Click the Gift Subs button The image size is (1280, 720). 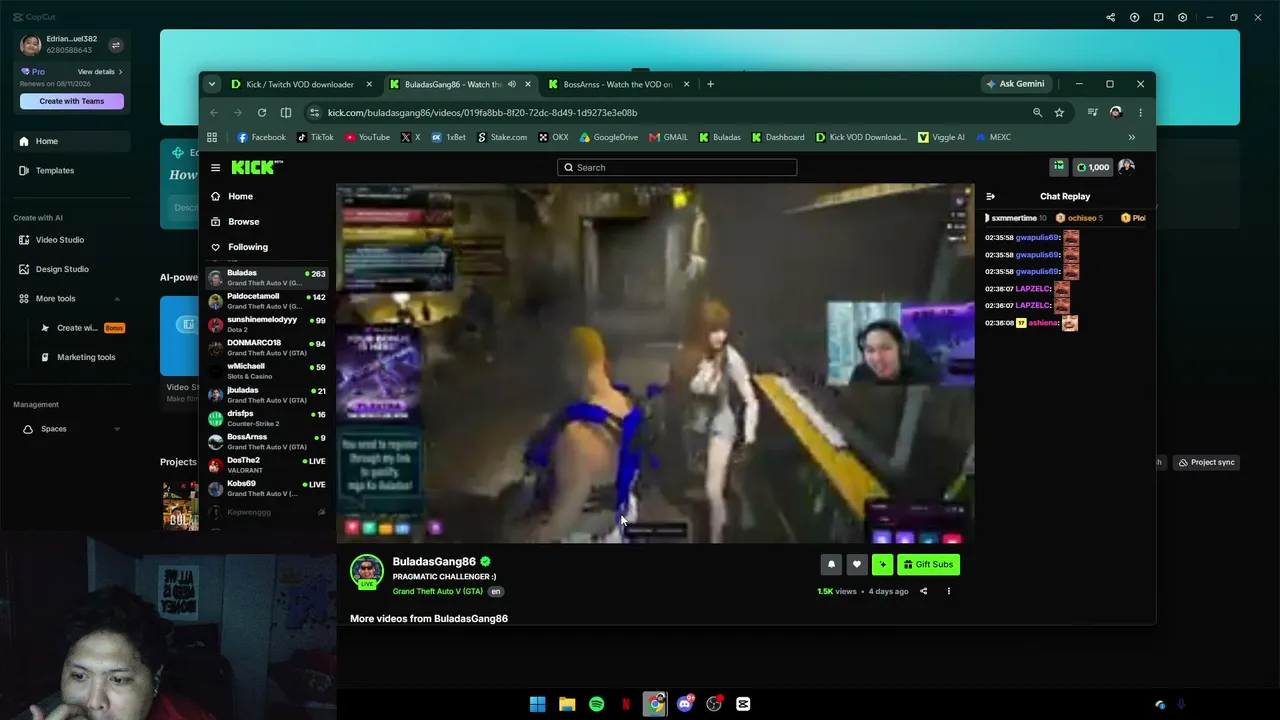[928, 565]
